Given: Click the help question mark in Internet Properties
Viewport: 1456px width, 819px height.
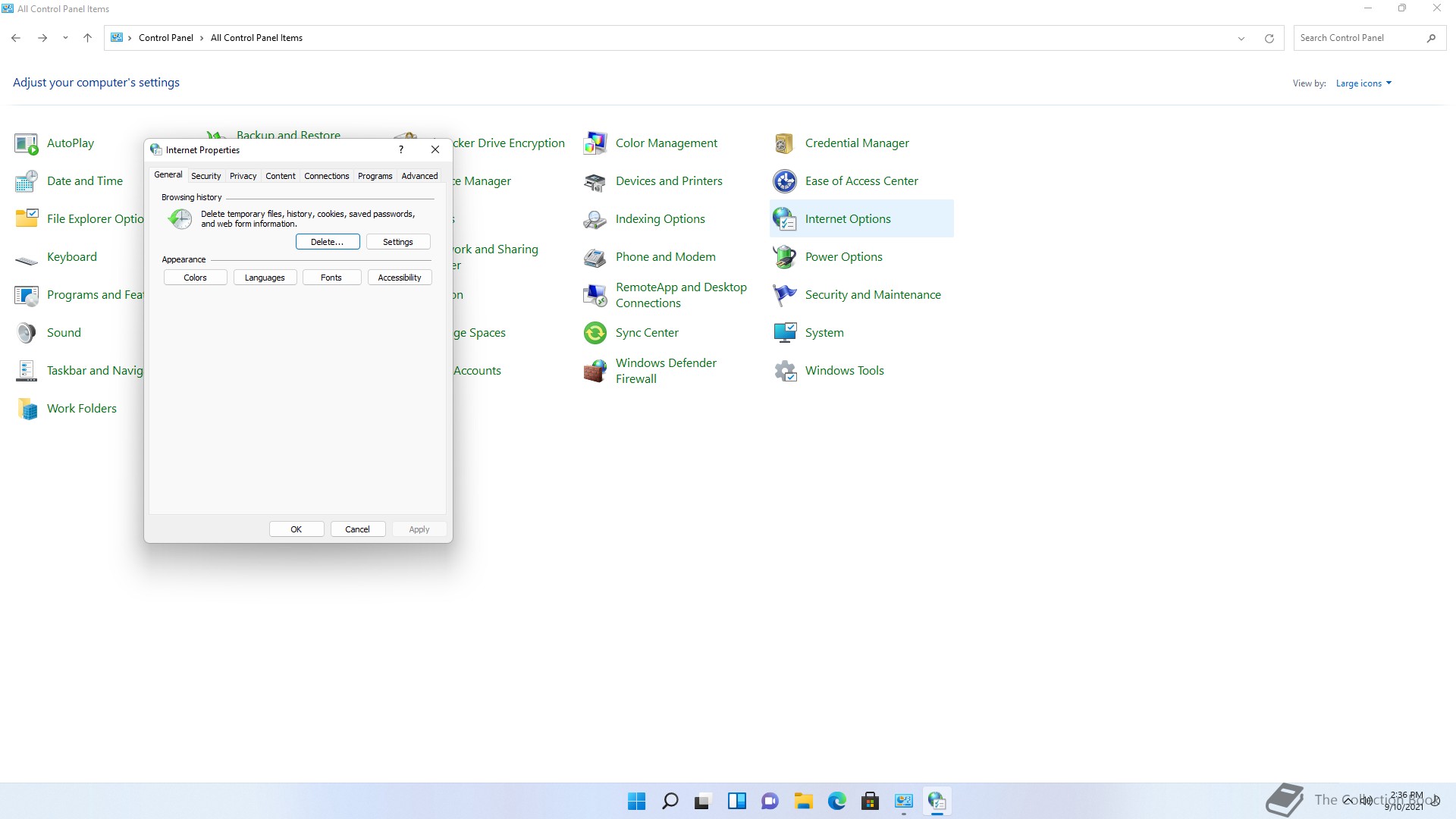Looking at the screenshot, I should coord(401,149).
